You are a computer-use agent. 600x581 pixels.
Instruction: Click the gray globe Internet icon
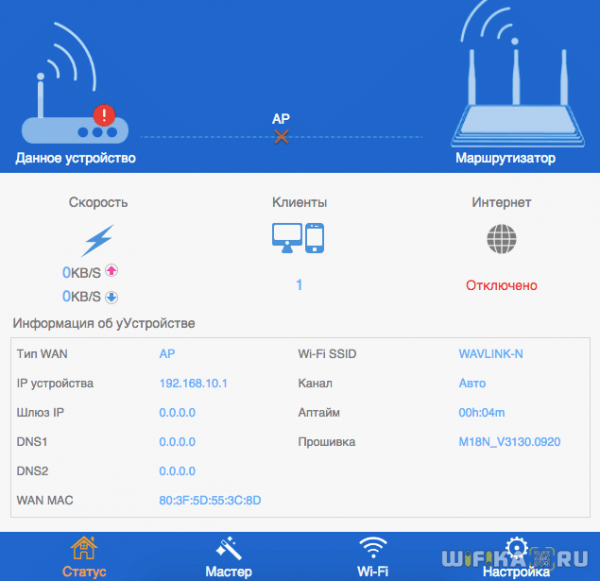tap(501, 239)
